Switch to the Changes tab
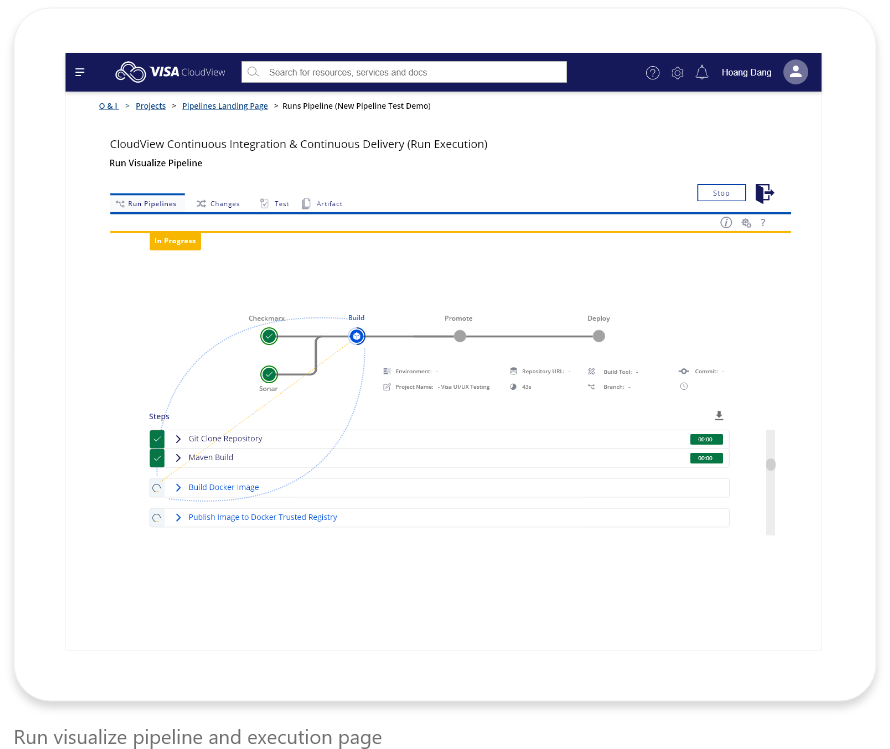This screenshot has width=890, height=749. [218, 203]
